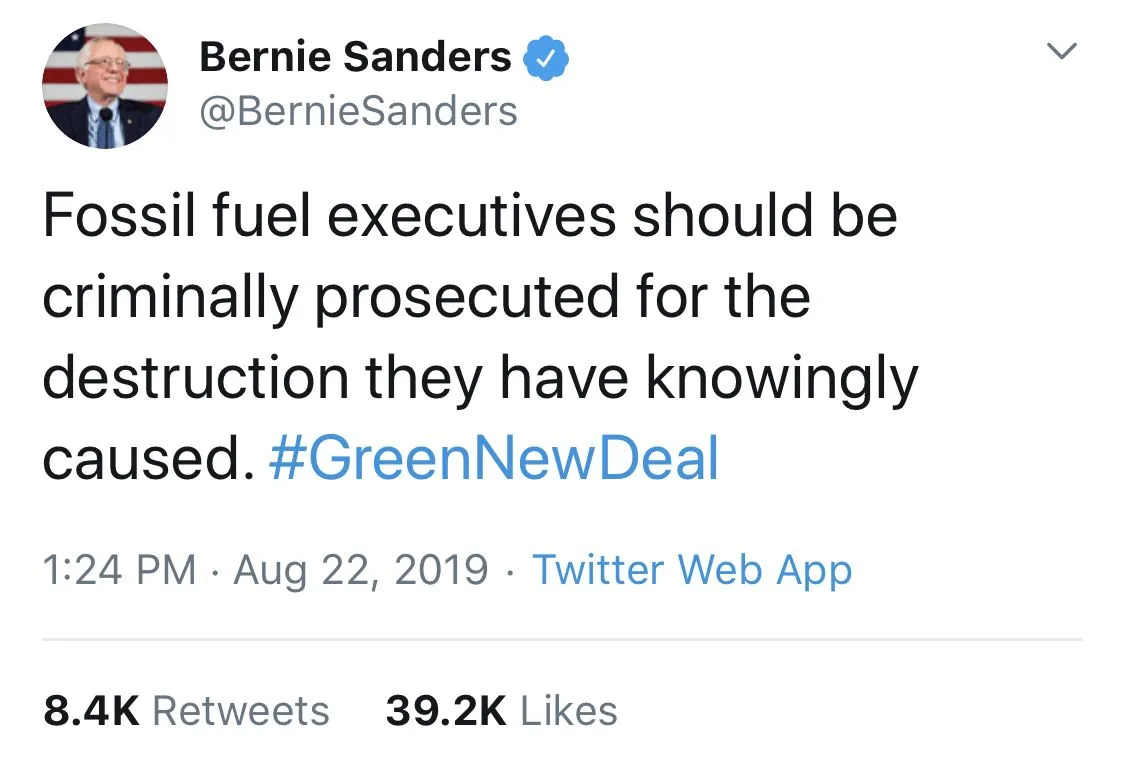Open the @BernieSanders handle link

coord(358,111)
